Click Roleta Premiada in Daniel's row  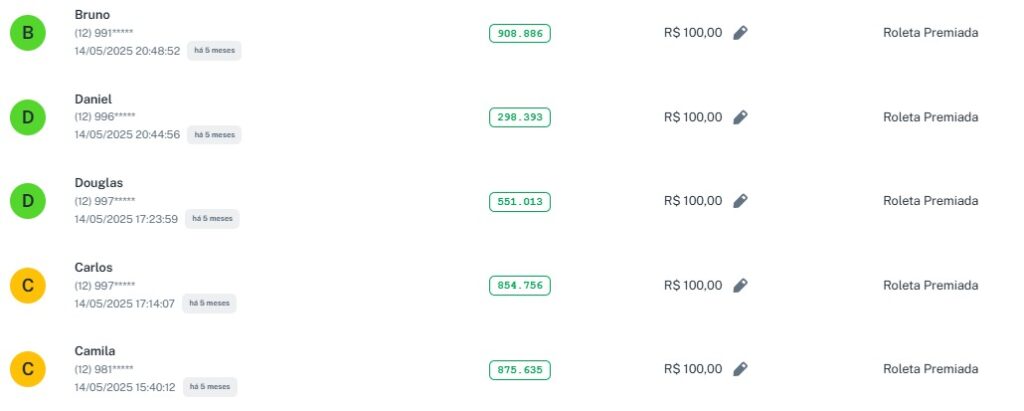[x=930, y=117]
